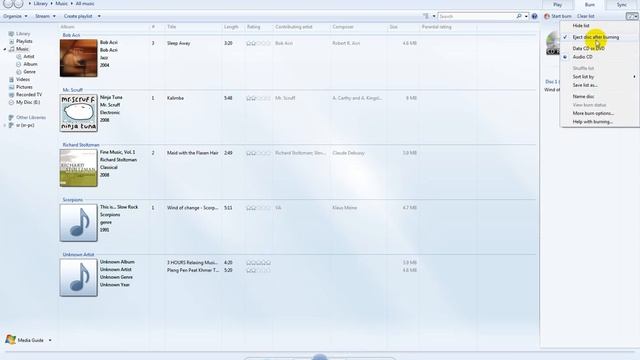Click the Other Libraries icon

(x=11, y=118)
